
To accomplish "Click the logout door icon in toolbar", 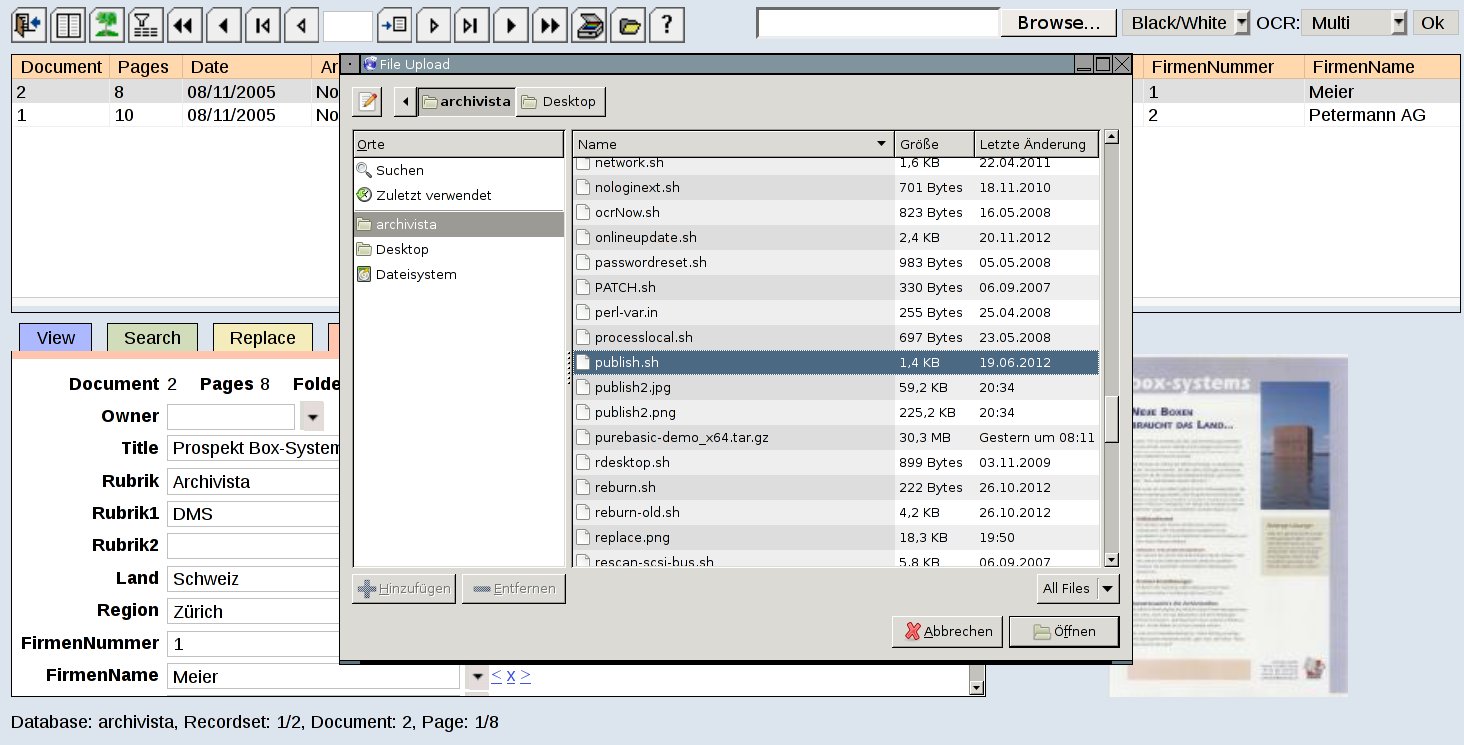I will (29, 25).
